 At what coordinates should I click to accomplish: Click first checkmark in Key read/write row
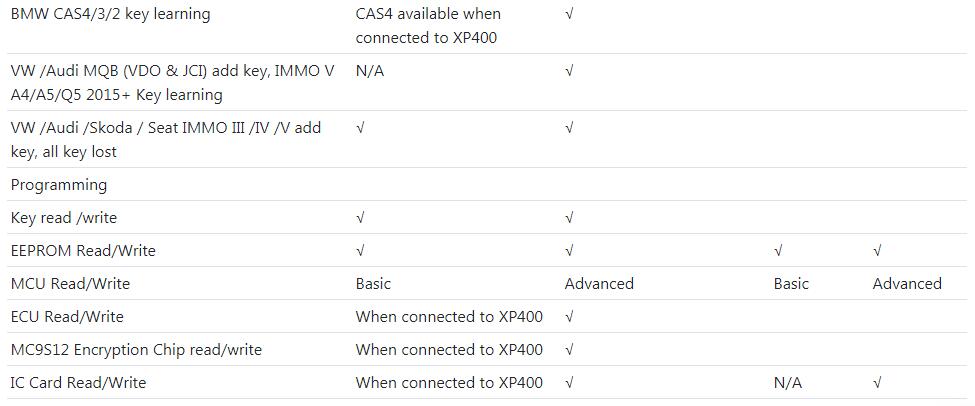[359, 218]
